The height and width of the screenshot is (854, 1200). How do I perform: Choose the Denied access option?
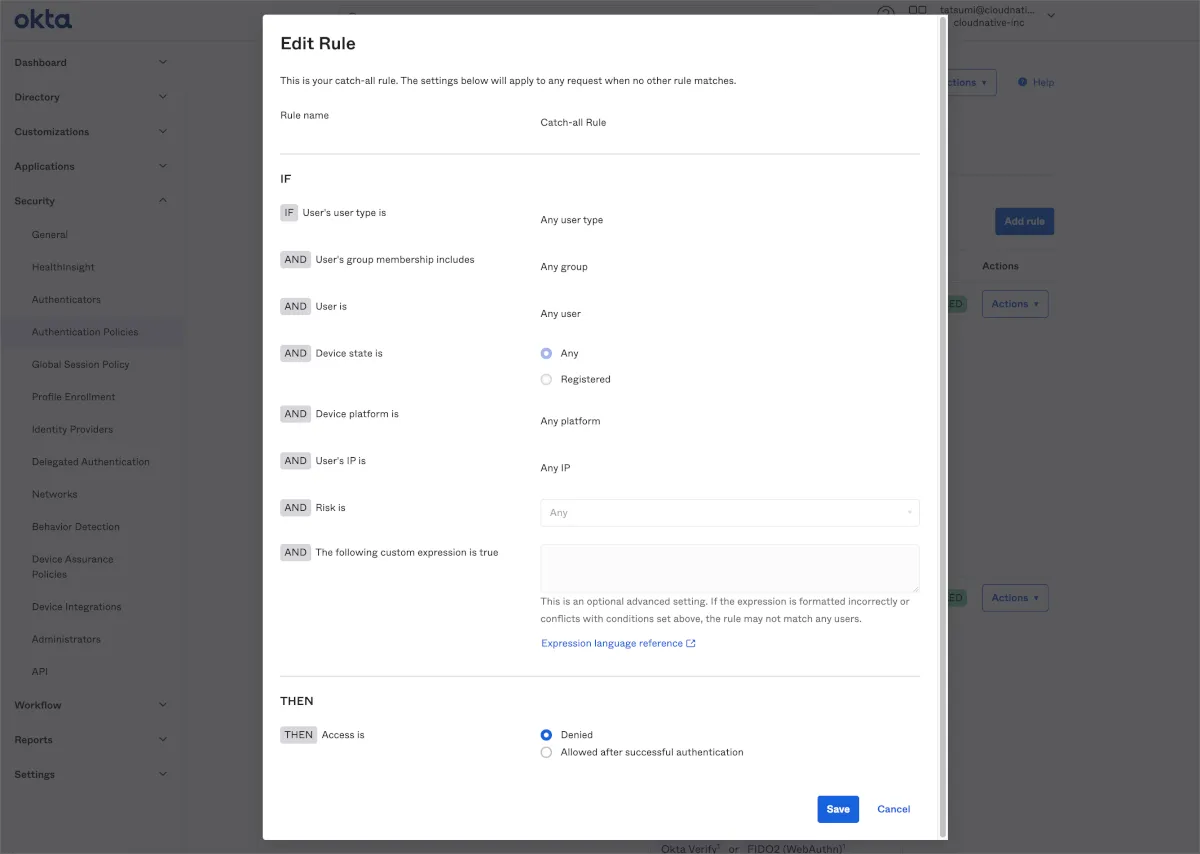tap(546, 735)
